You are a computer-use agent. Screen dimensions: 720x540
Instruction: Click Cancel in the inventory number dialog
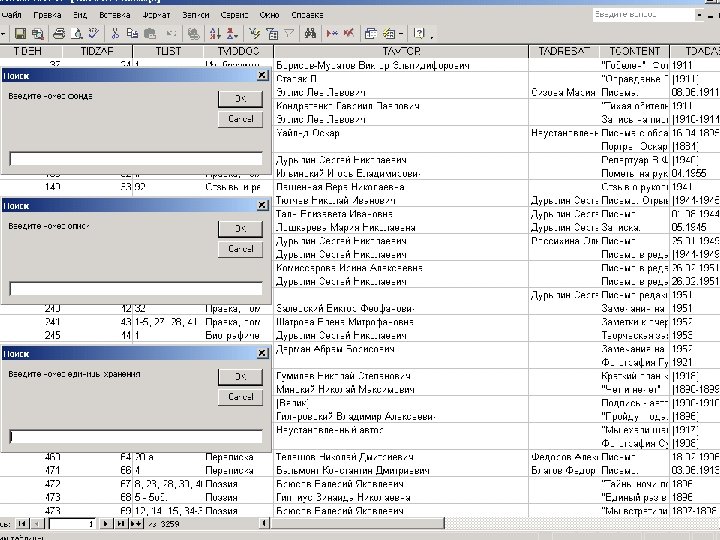click(241, 248)
